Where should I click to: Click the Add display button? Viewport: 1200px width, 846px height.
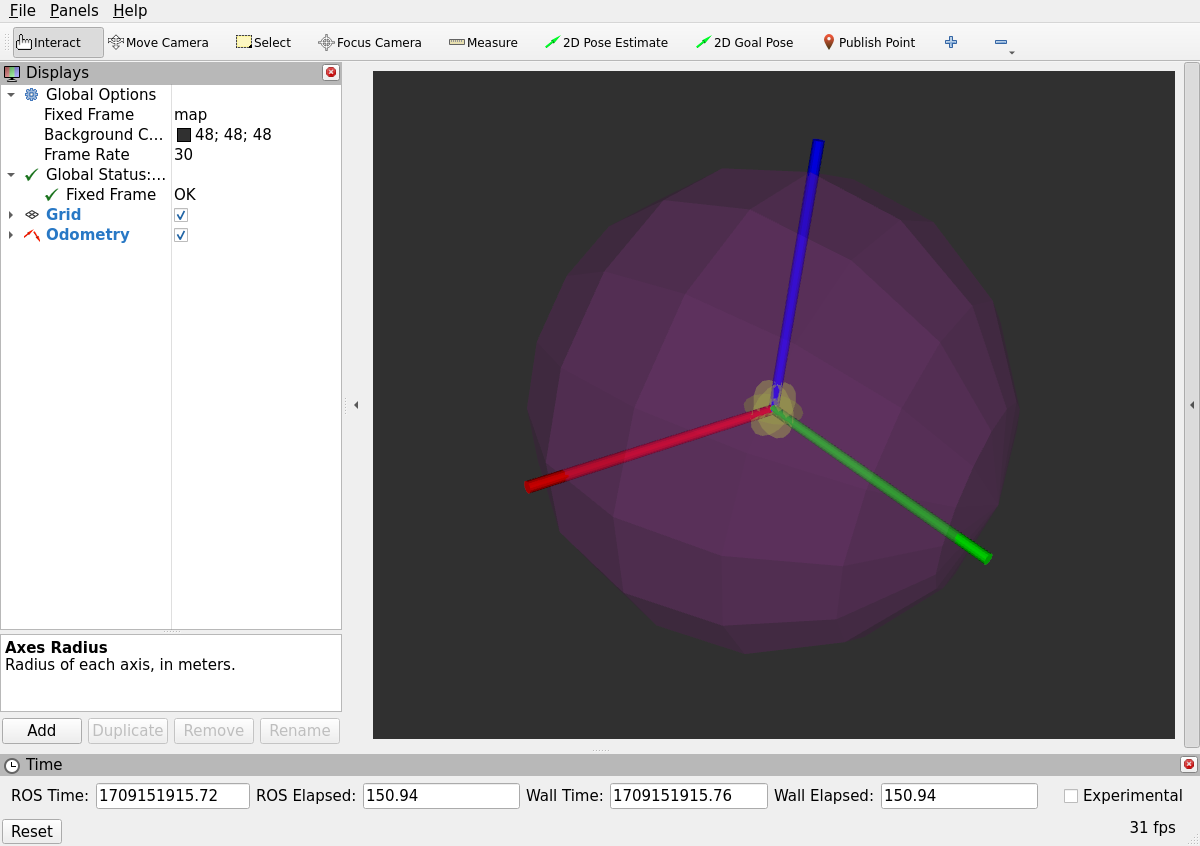pos(42,730)
